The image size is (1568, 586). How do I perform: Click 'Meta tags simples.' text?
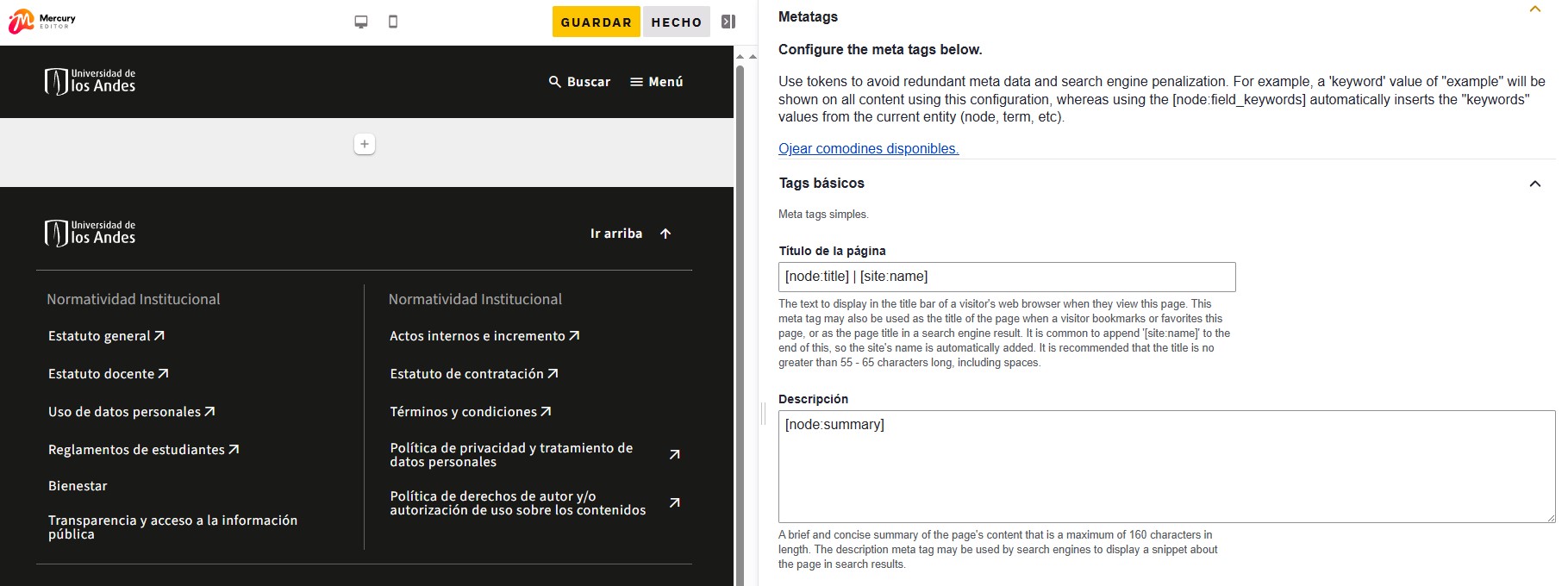tap(823, 214)
